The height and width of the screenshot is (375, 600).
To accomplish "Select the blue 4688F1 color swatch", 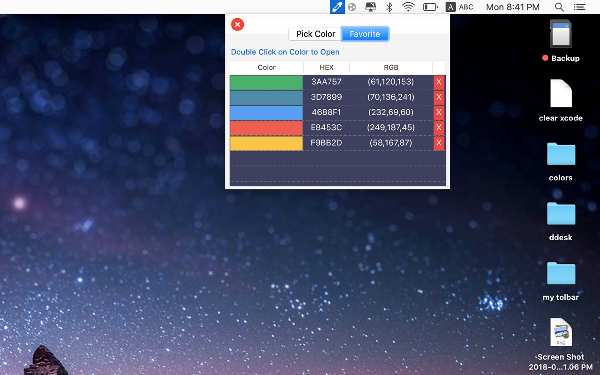I will [266, 113].
